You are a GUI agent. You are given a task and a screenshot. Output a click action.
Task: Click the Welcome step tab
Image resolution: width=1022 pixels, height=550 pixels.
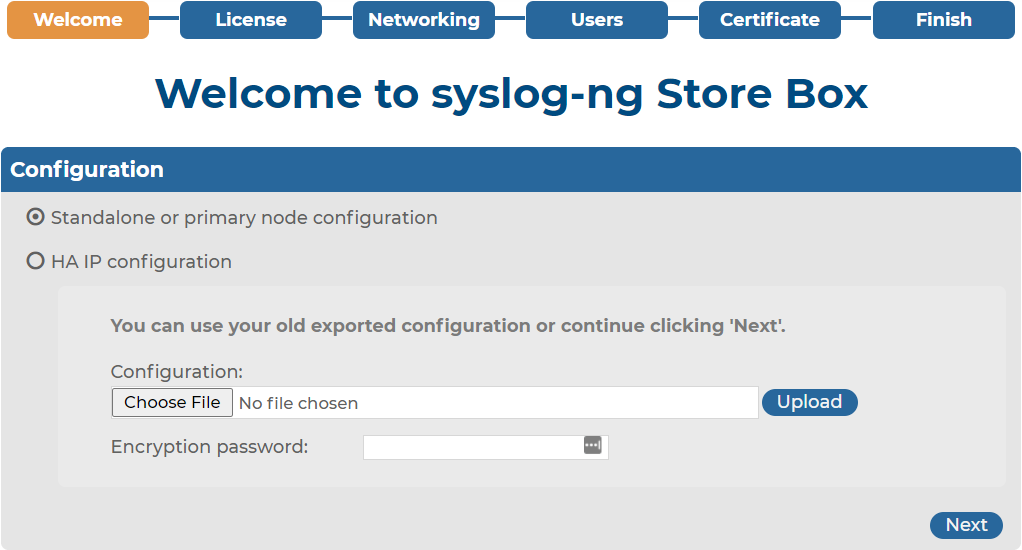tap(78, 20)
